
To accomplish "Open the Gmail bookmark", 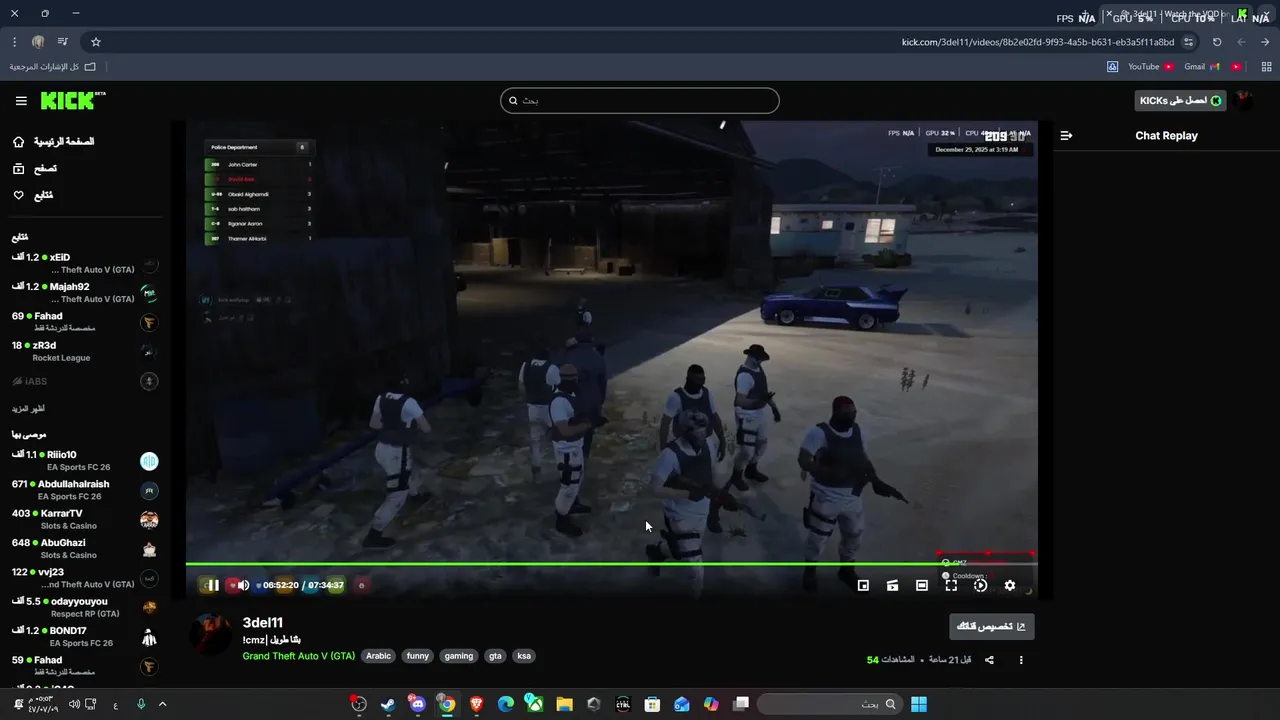I will [x=1201, y=67].
